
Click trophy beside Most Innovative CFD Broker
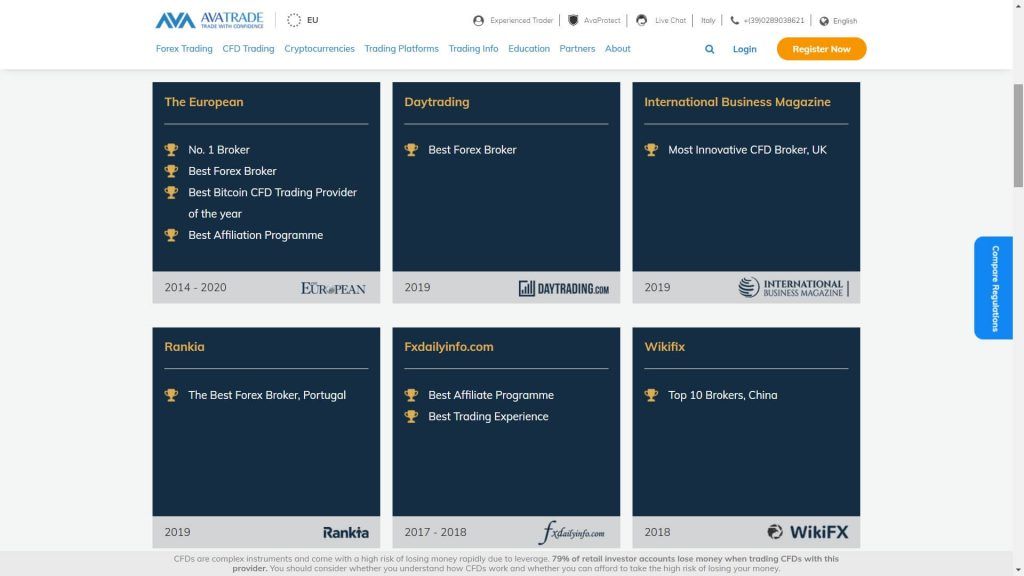(651, 150)
